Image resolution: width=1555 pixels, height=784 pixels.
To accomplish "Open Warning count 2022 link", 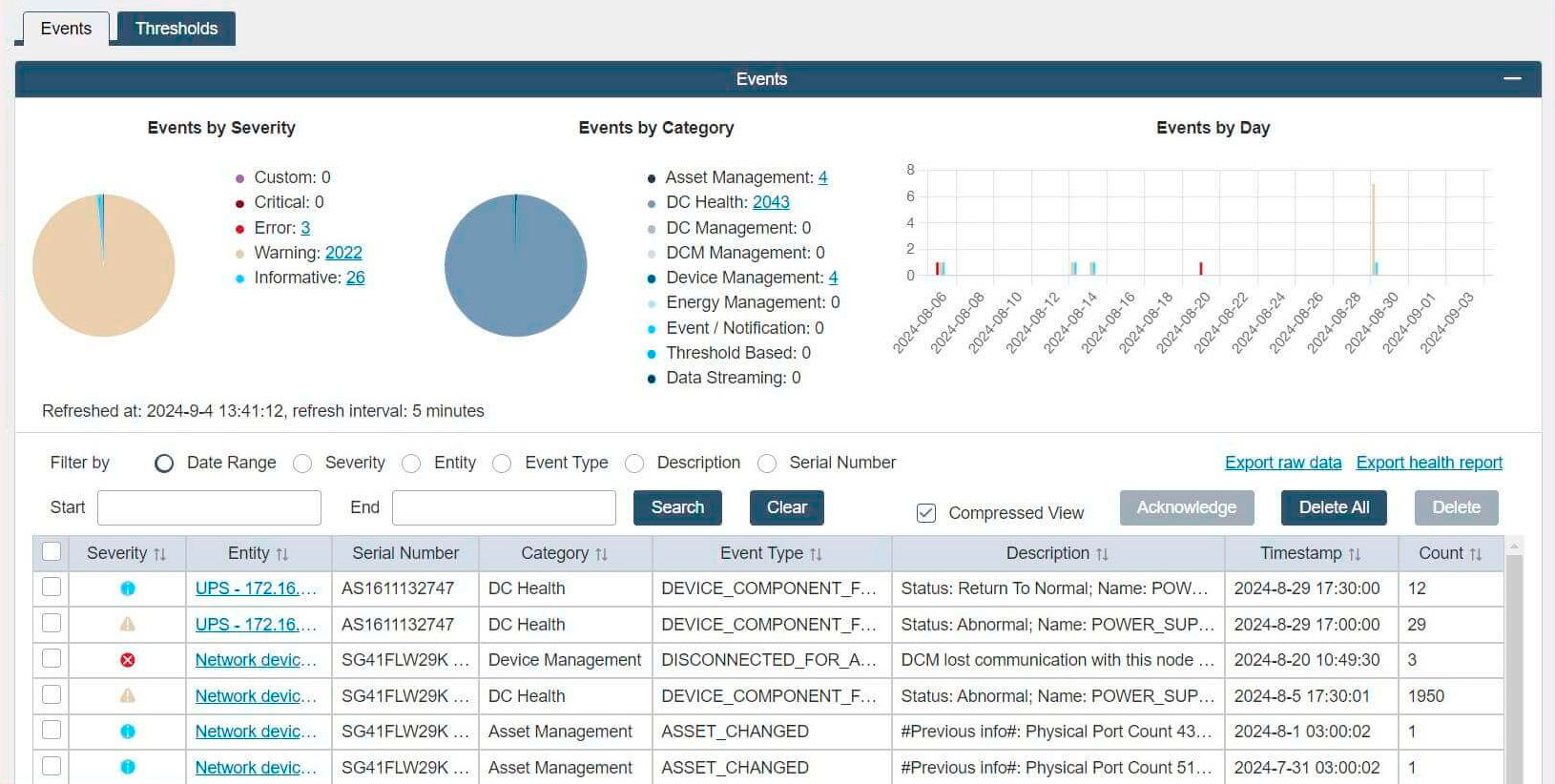I will pos(343,253).
